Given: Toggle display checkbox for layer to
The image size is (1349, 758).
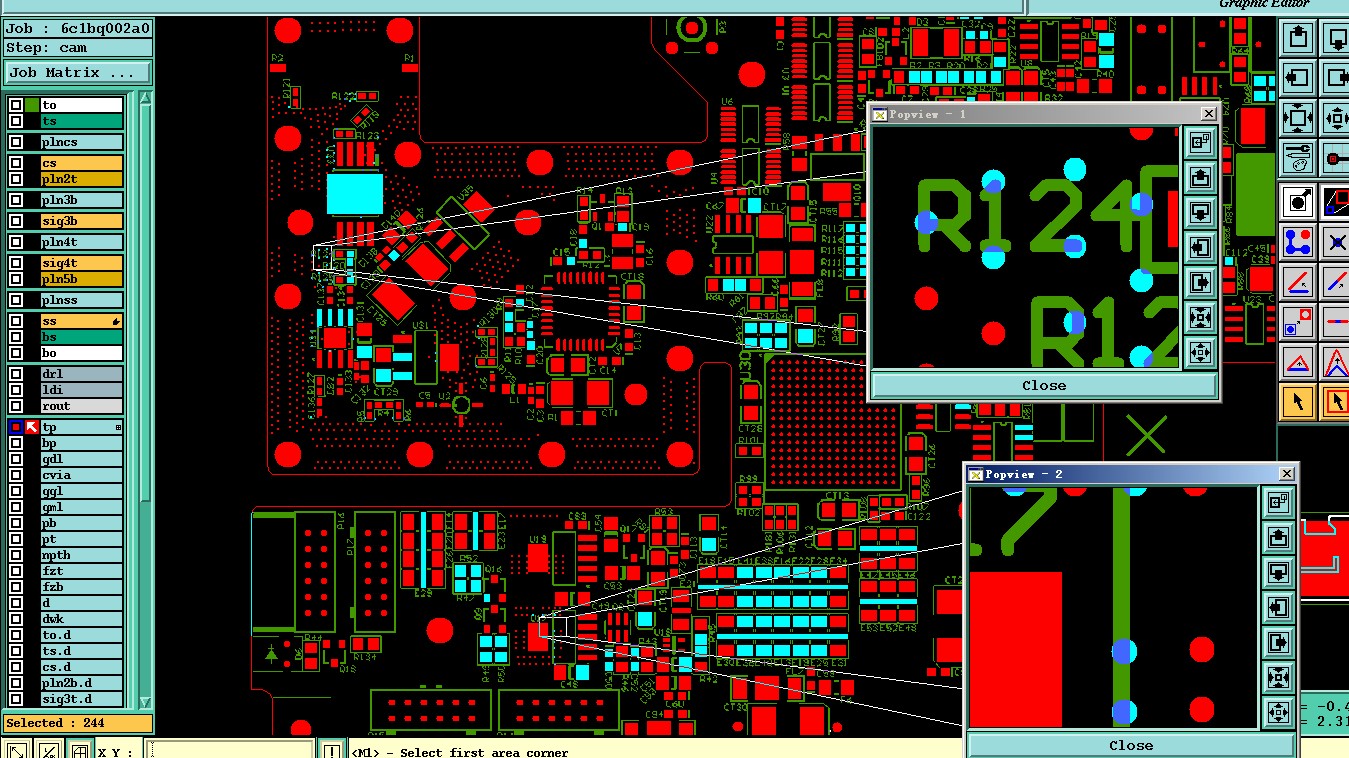Looking at the screenshot, I should tap(16, 105).
